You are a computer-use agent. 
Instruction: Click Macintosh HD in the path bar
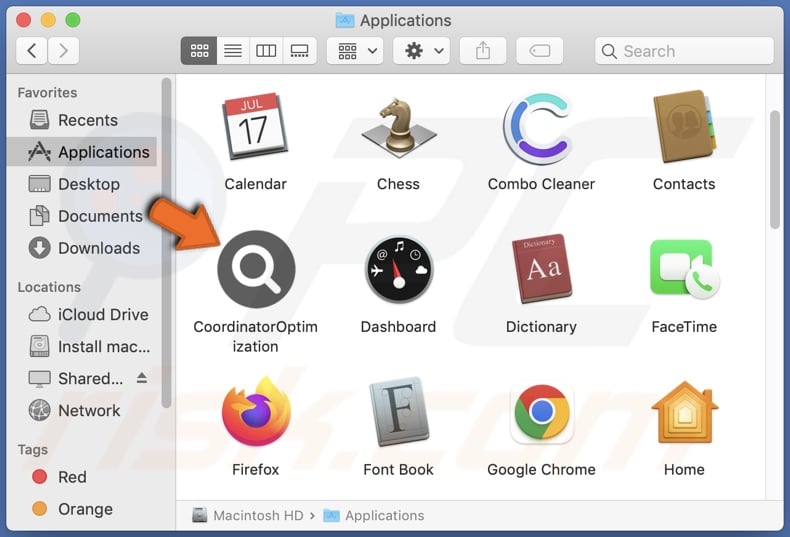248,515
